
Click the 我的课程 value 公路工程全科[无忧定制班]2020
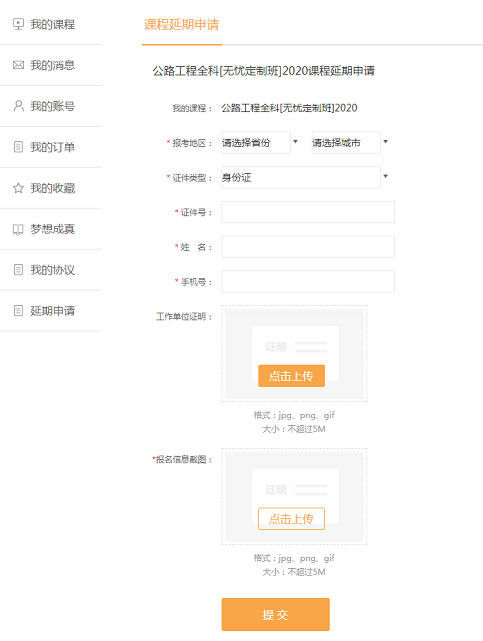point(289,108)
